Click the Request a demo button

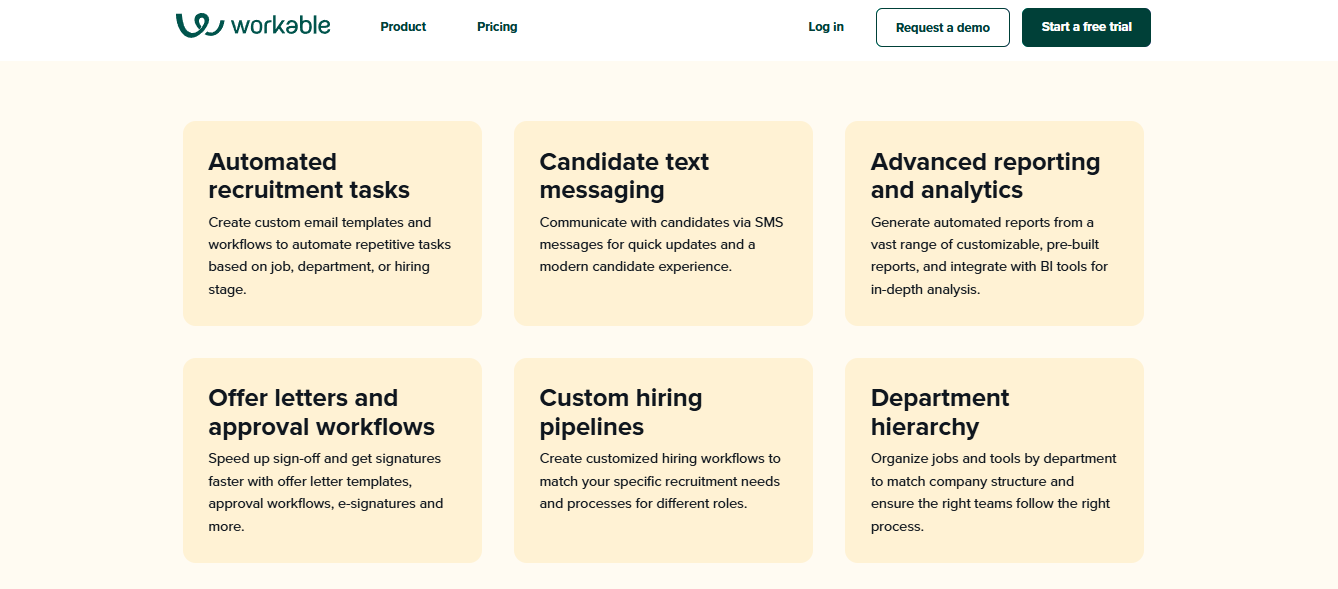coord(943,27)
